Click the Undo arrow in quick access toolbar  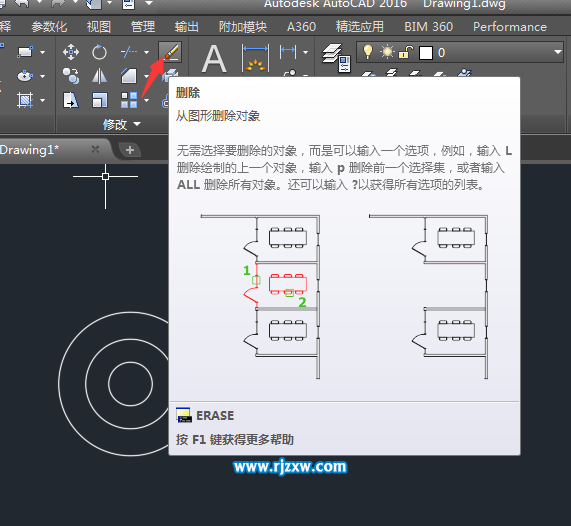point(22,3)
